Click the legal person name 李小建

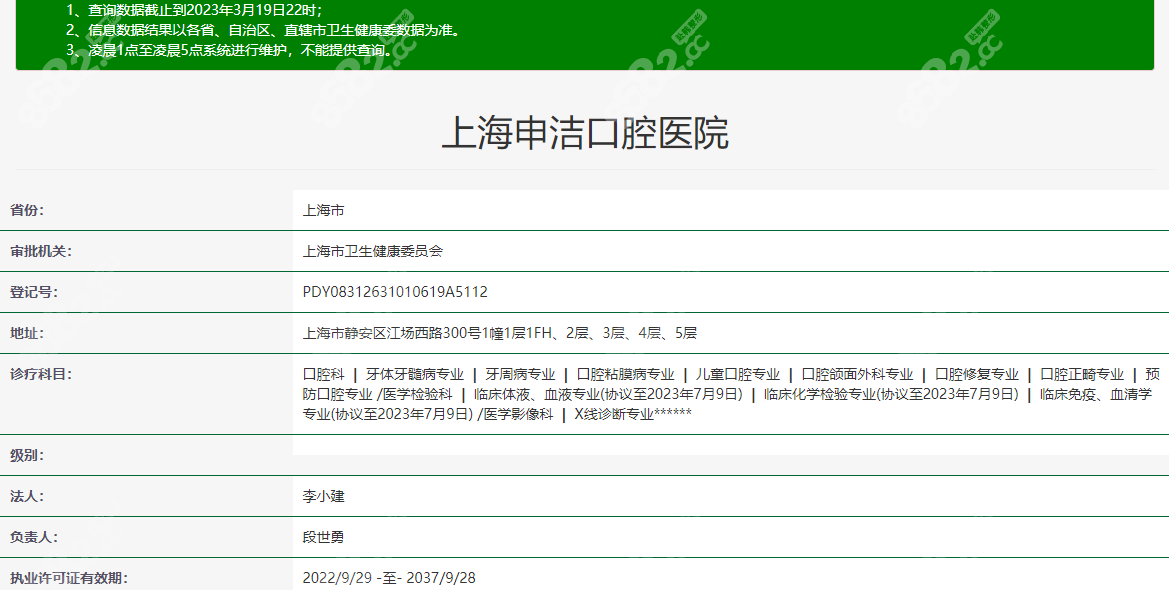pyautogui.click(x=323, y=496)
